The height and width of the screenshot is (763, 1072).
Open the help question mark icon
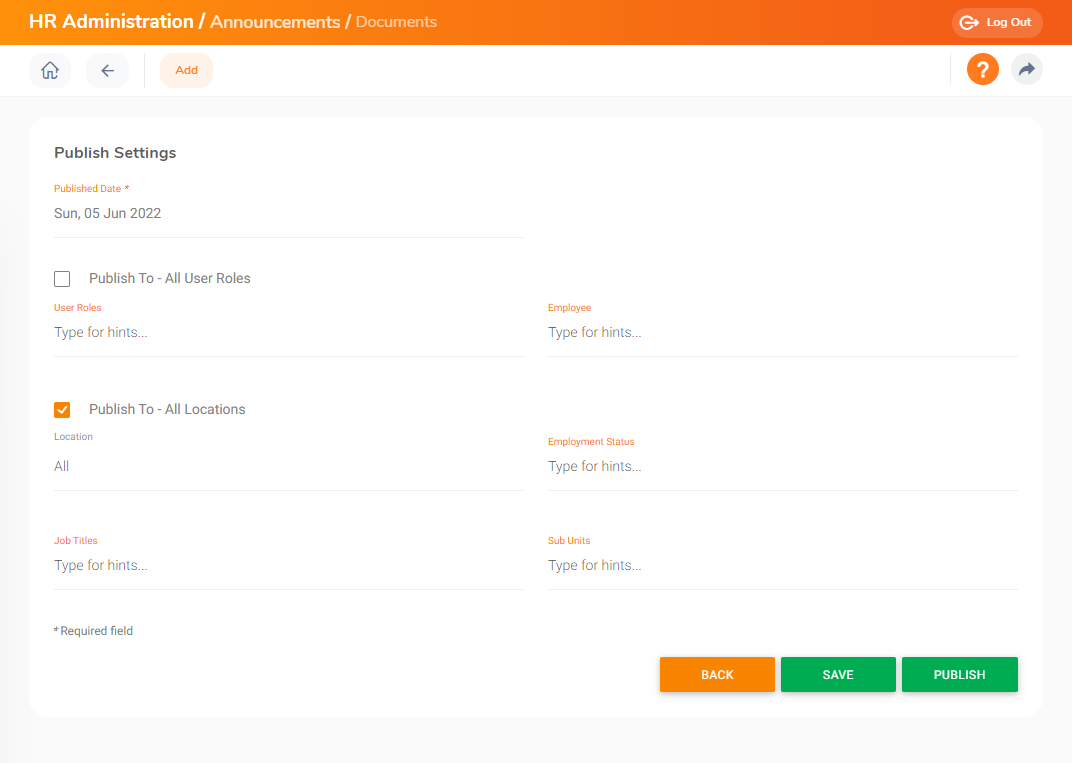[982, 70]
